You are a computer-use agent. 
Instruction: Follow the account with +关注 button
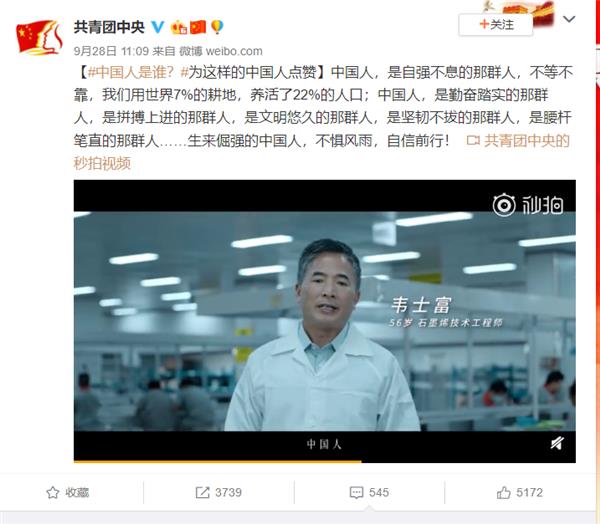[x=496, y=25]
